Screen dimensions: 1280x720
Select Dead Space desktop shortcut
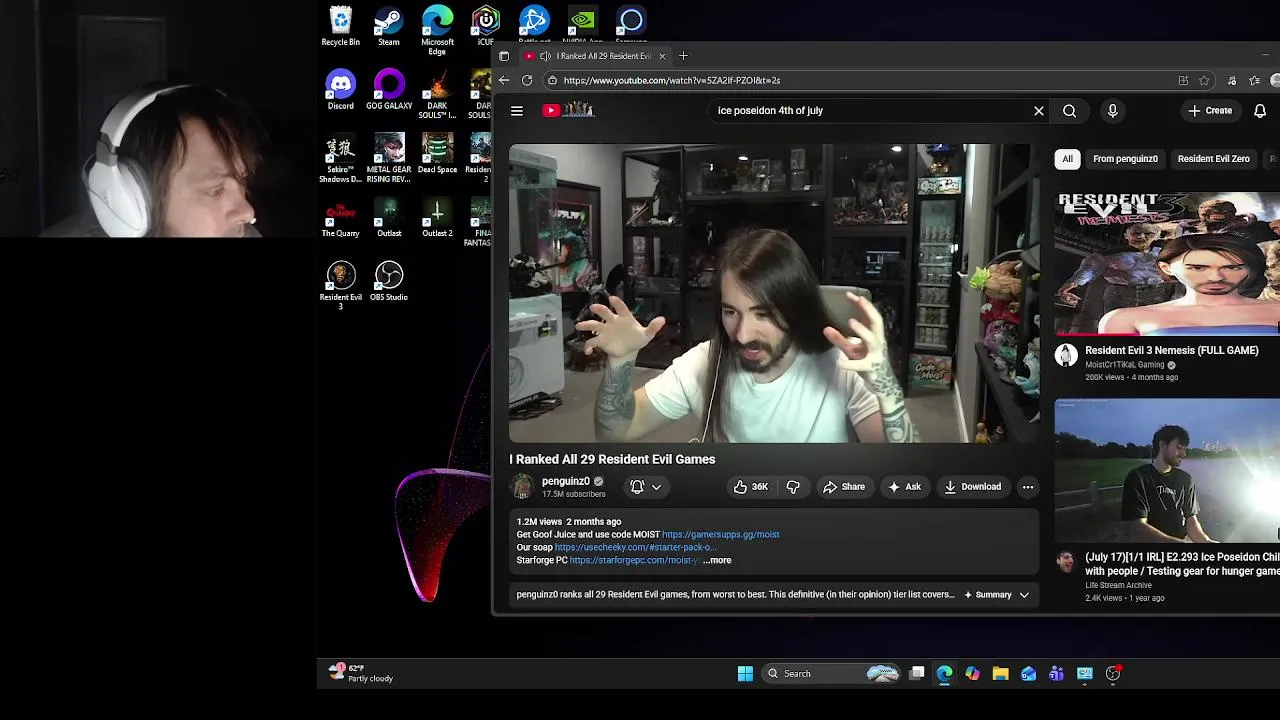[x=437, y=154]
